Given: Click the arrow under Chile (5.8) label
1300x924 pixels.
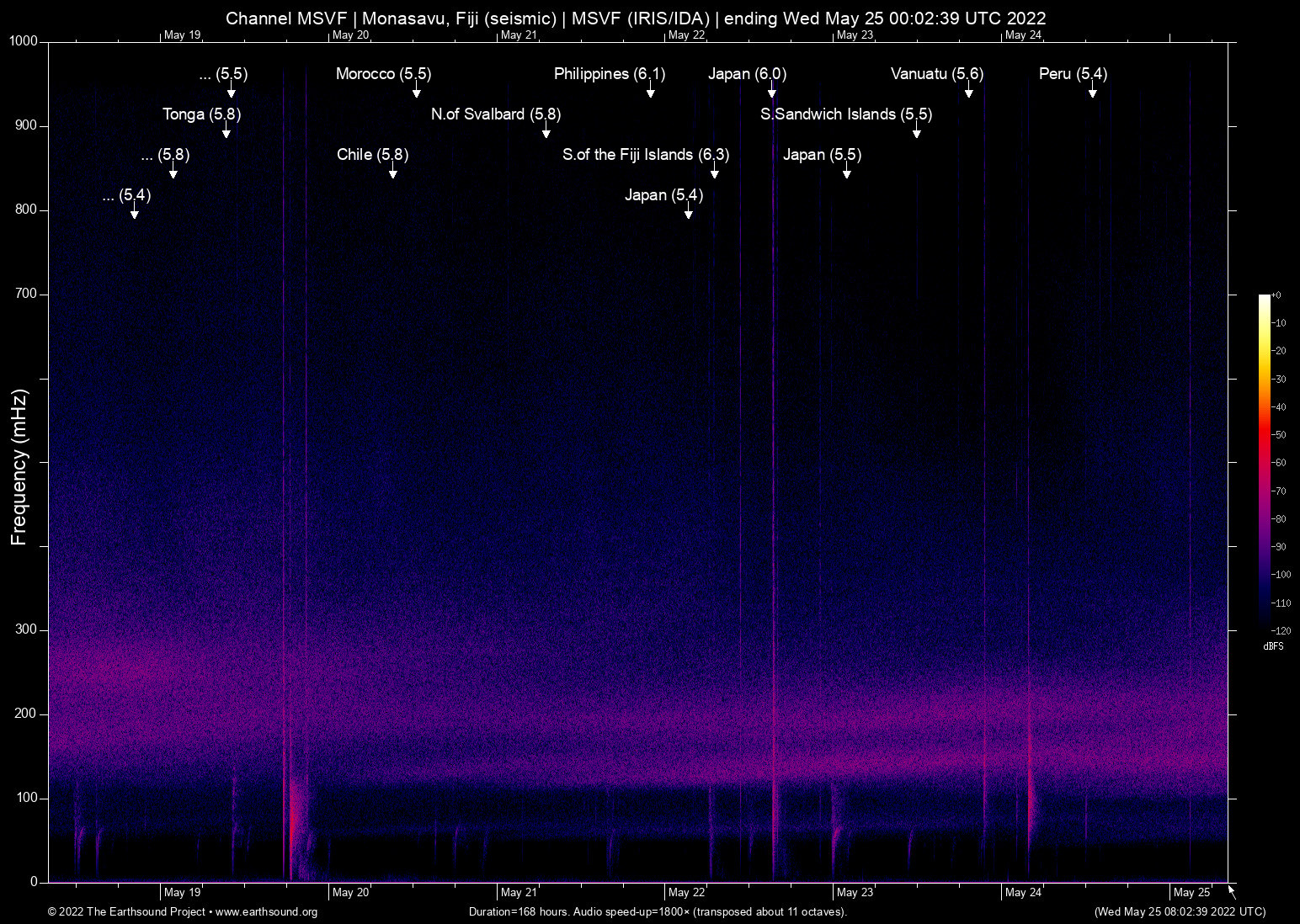Looking at the screenshot, I should click(x=392, y=173).
